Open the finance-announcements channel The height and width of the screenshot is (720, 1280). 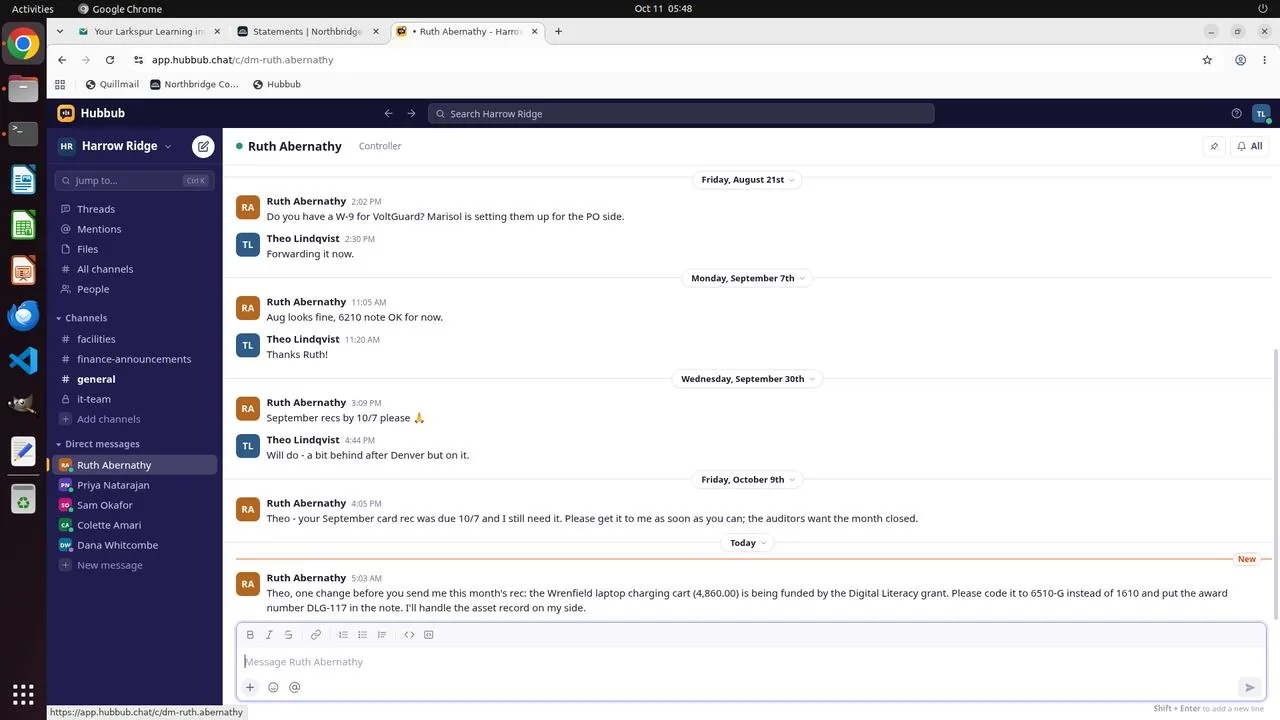132,359
